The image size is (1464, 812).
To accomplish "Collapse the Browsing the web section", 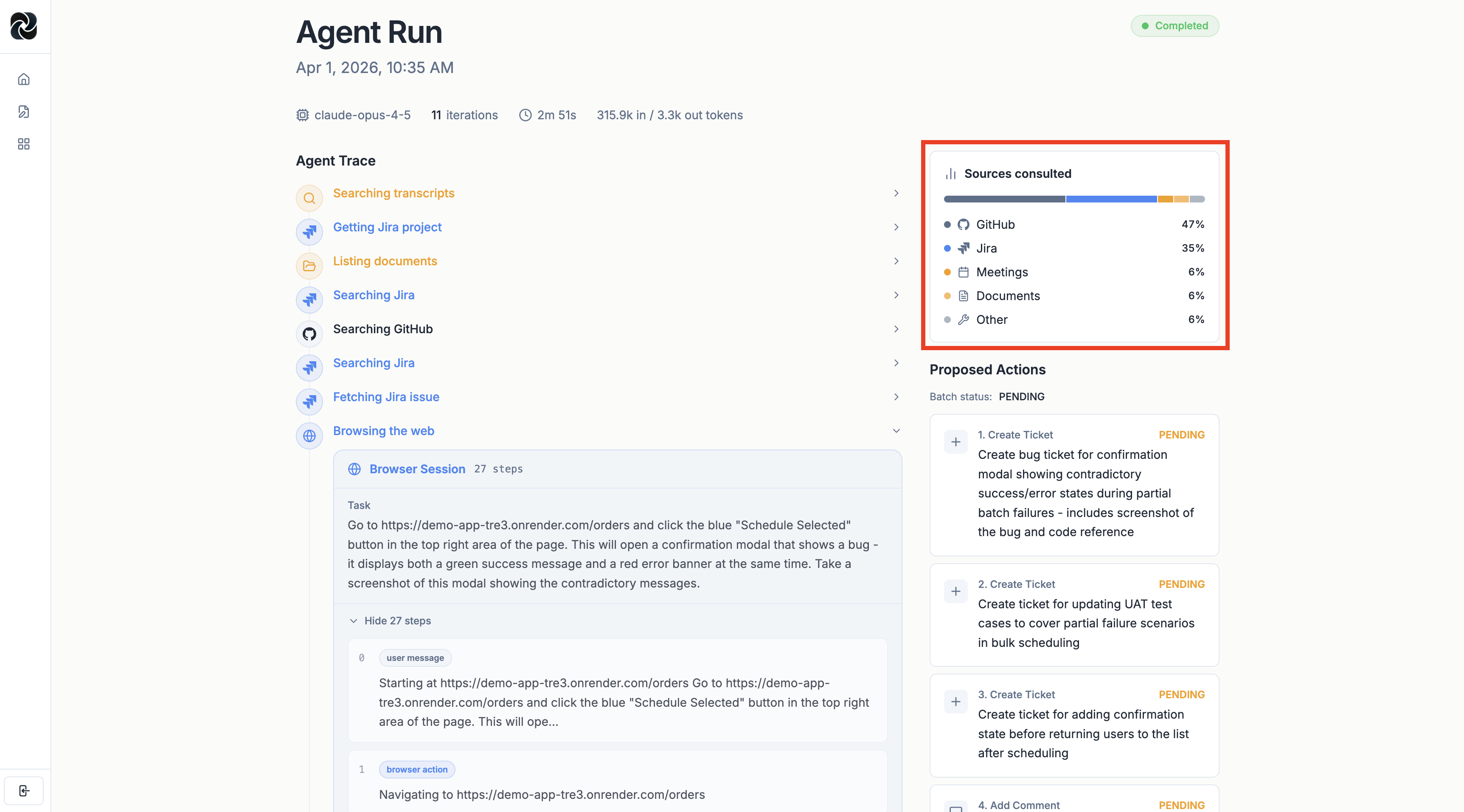I will [x=896, y=431].
